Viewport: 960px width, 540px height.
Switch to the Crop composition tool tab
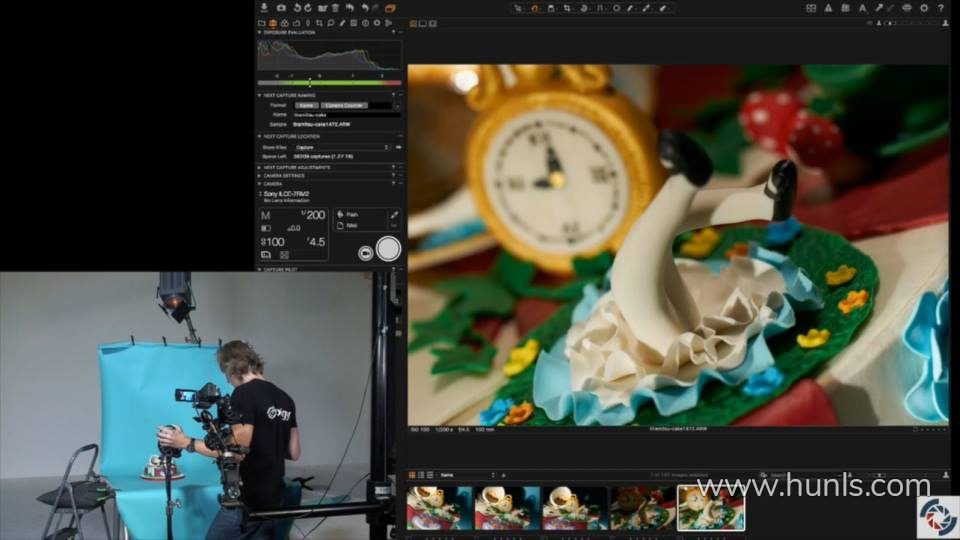319,23
